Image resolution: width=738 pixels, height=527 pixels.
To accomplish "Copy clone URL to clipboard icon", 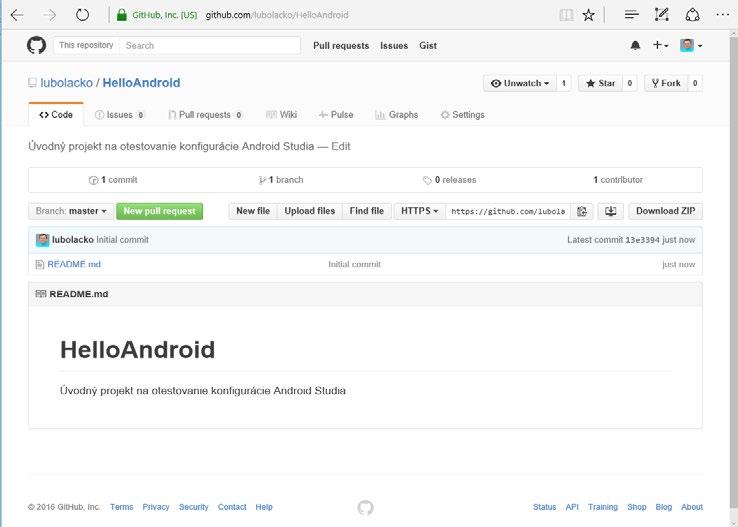I will pyautogui.click(x=582, y=211).
